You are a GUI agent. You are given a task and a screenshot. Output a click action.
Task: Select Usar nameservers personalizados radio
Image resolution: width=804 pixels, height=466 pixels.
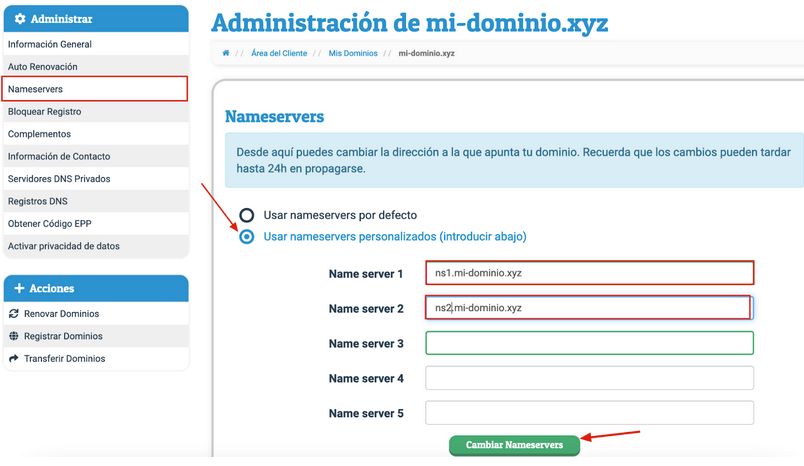tap(246, 237)
